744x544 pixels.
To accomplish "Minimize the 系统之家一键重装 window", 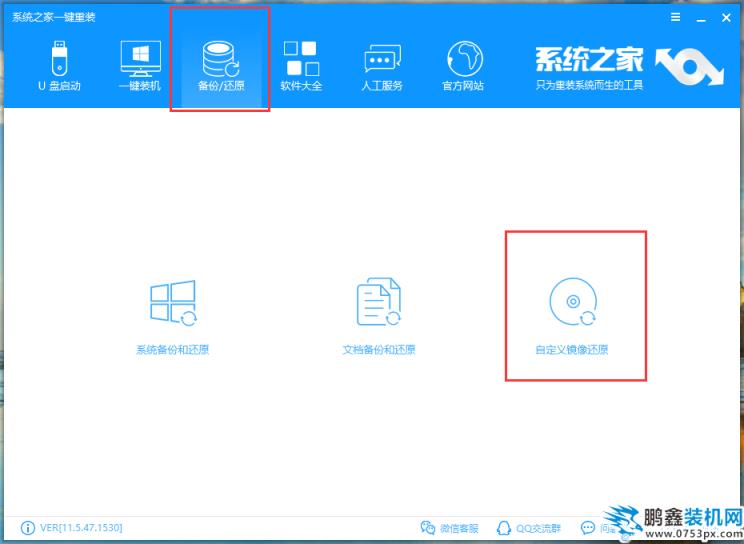I will tap(701, 19).
